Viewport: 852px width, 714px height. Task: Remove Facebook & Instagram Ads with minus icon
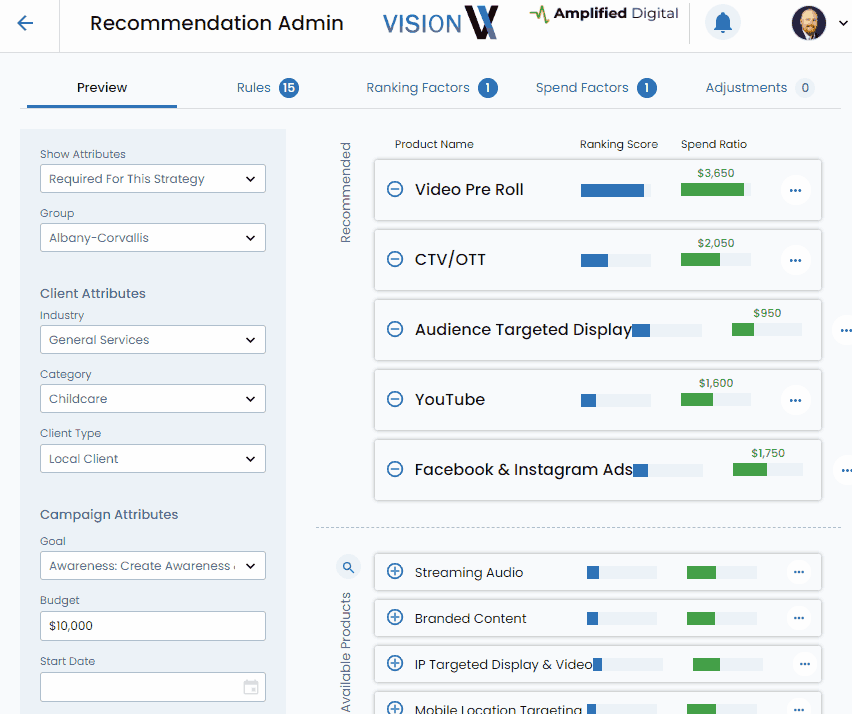[x=395, y=470]
